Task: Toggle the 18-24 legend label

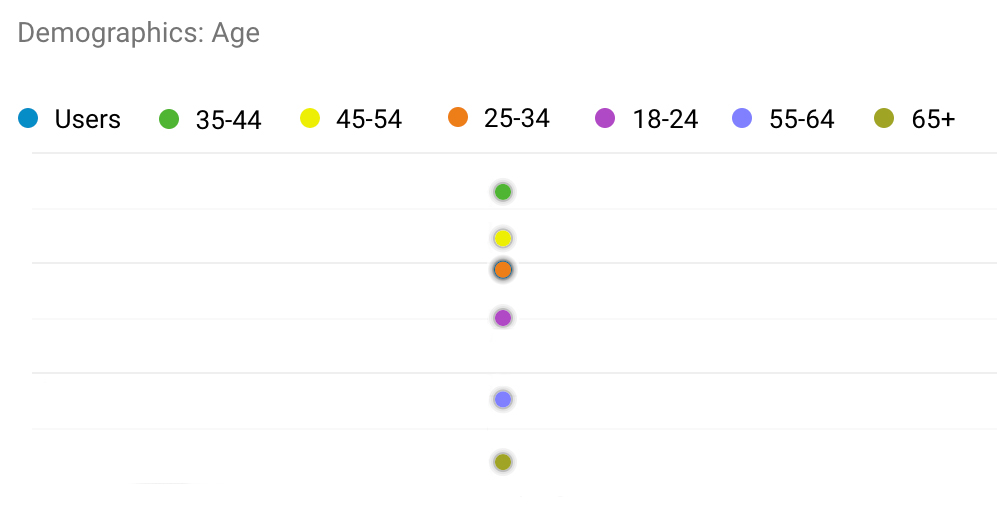Action: (x=665, y=120)
